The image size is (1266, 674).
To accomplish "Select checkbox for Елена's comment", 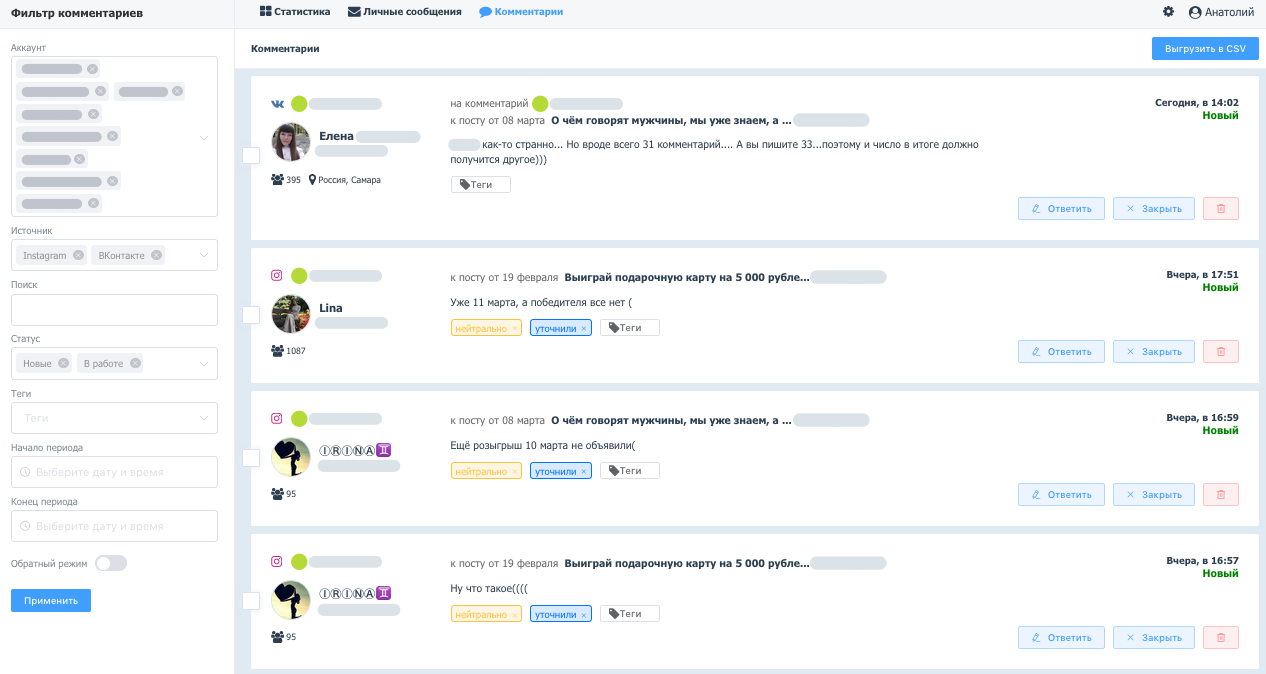I will [x=251, y=155].
